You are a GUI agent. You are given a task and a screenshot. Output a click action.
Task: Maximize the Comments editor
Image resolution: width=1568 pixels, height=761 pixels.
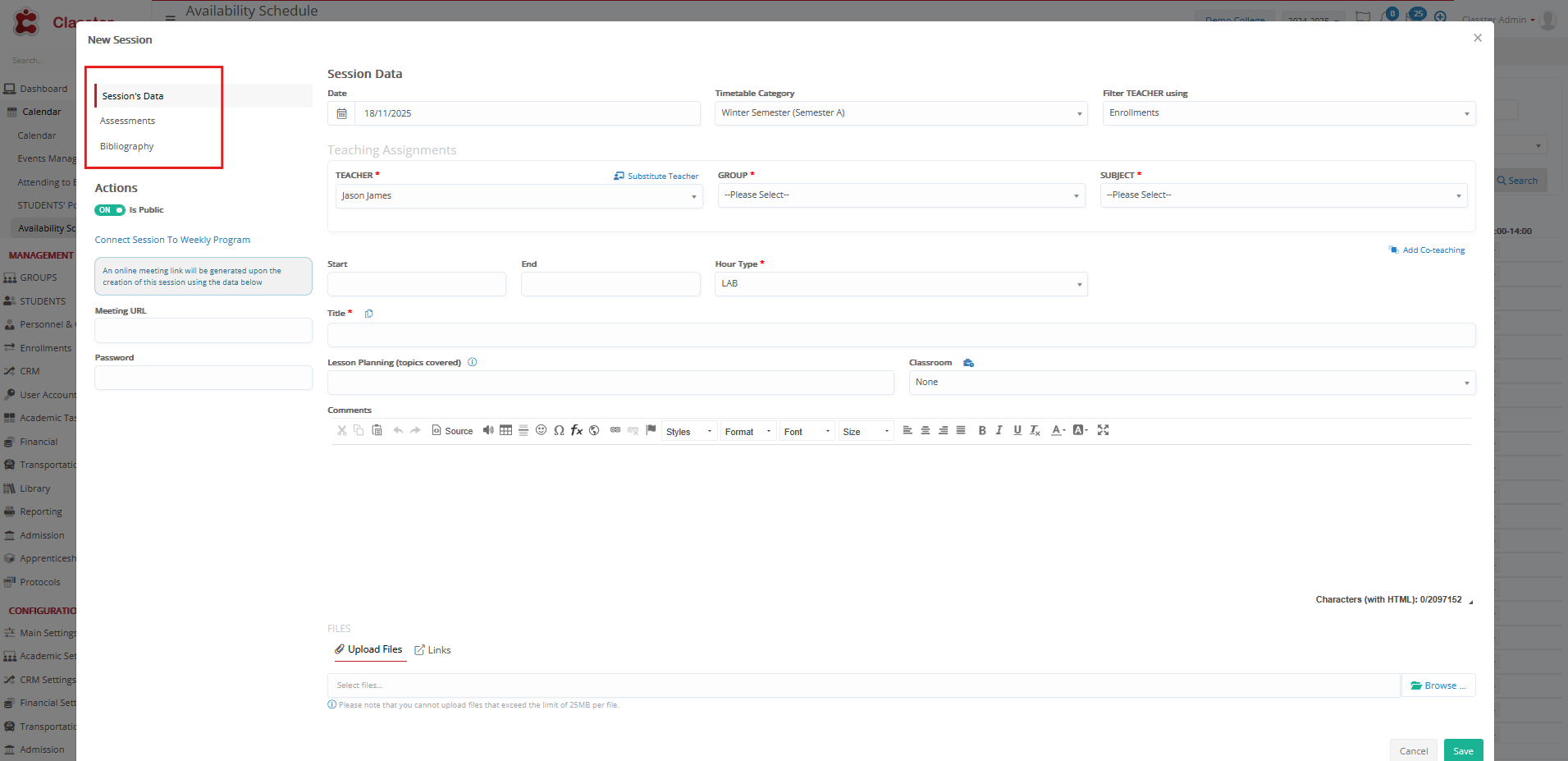click(x=1103, y=430)
